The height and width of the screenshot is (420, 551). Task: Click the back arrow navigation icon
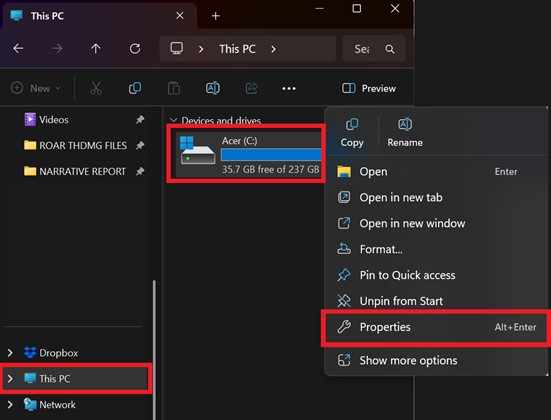pos(18,49)
